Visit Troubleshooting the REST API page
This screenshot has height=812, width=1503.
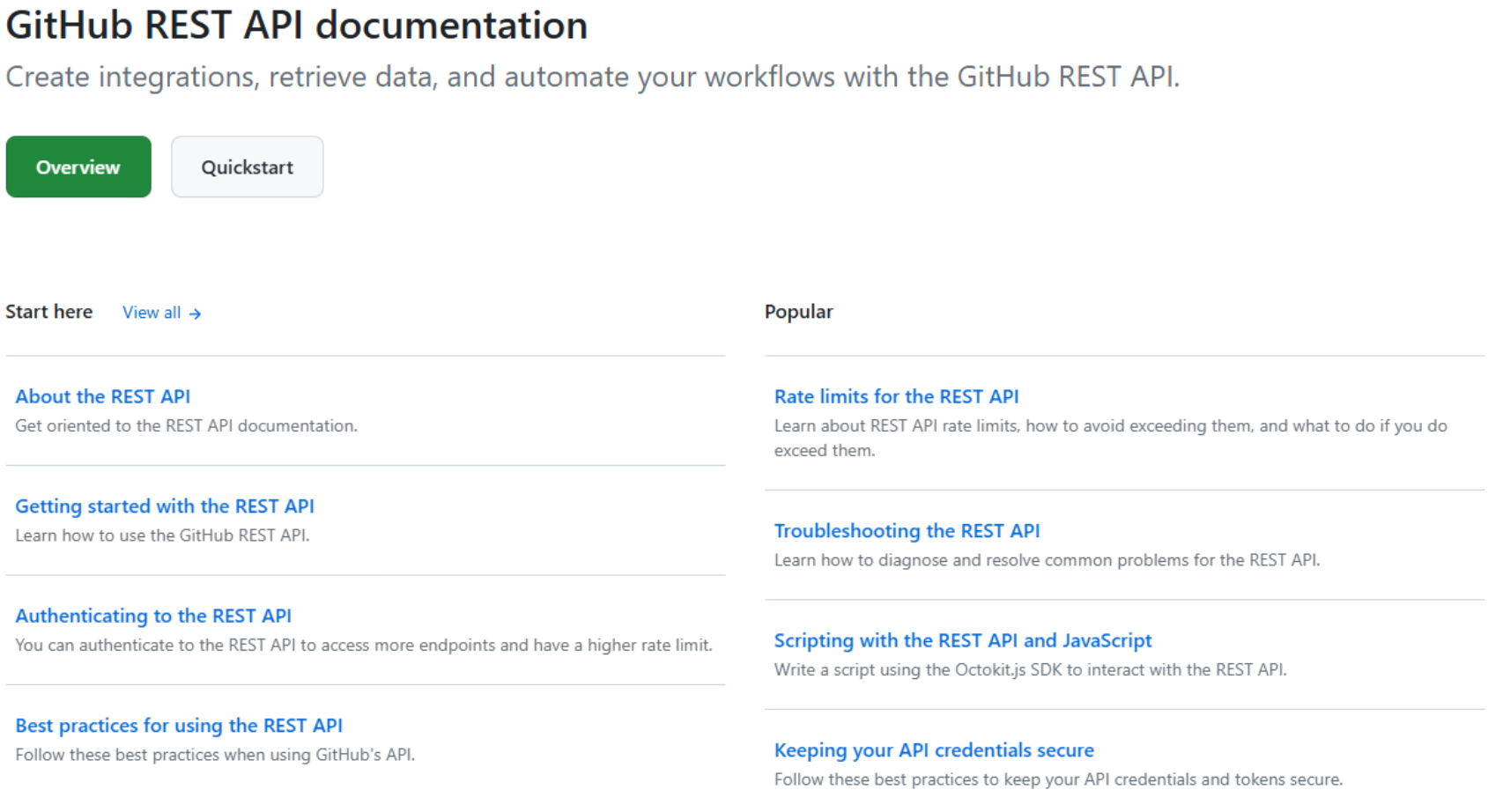[x=907, y=531]
